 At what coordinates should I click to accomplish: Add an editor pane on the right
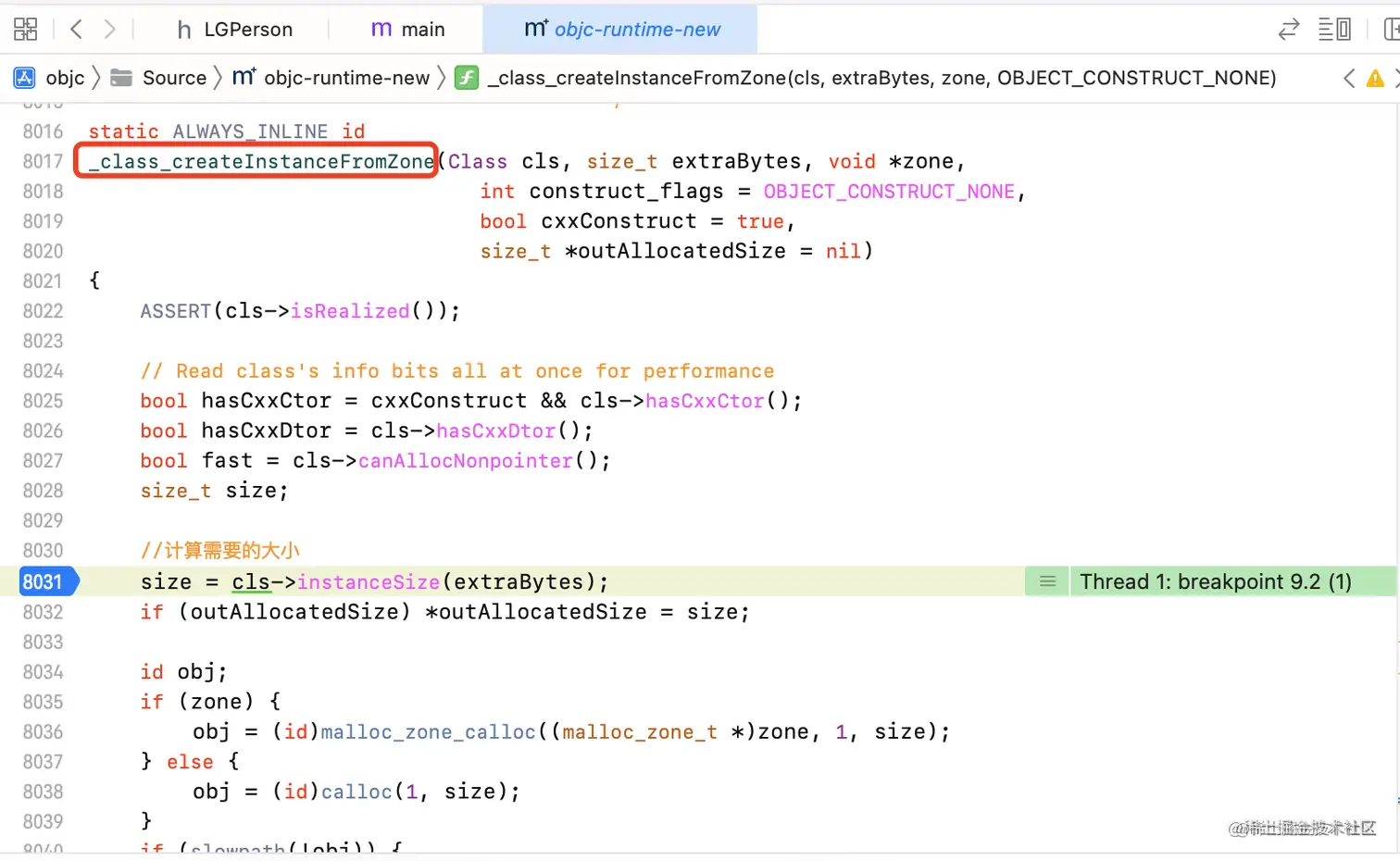point(1391,30)
